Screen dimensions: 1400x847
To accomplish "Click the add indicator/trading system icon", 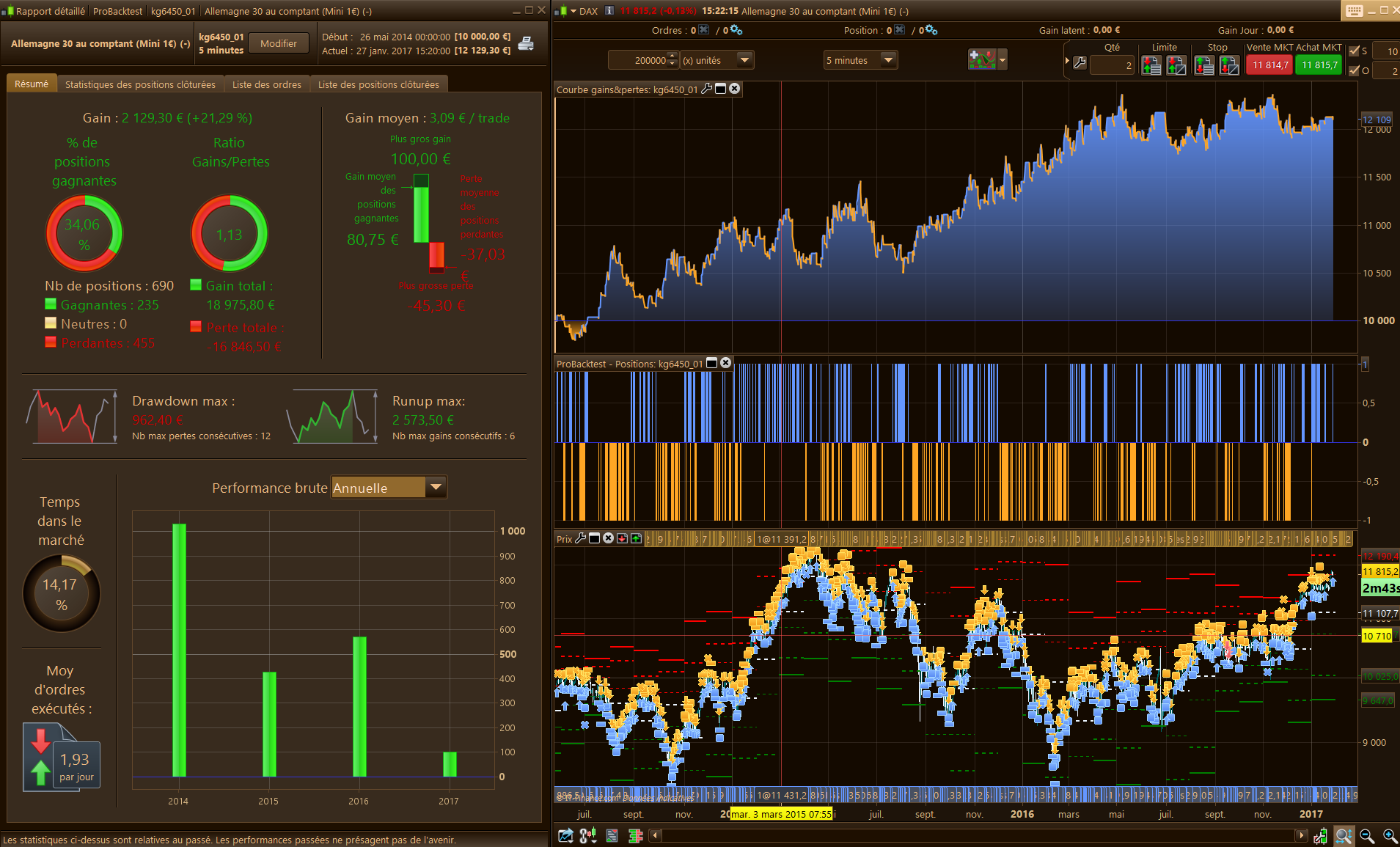I will [x=982, y=60].
